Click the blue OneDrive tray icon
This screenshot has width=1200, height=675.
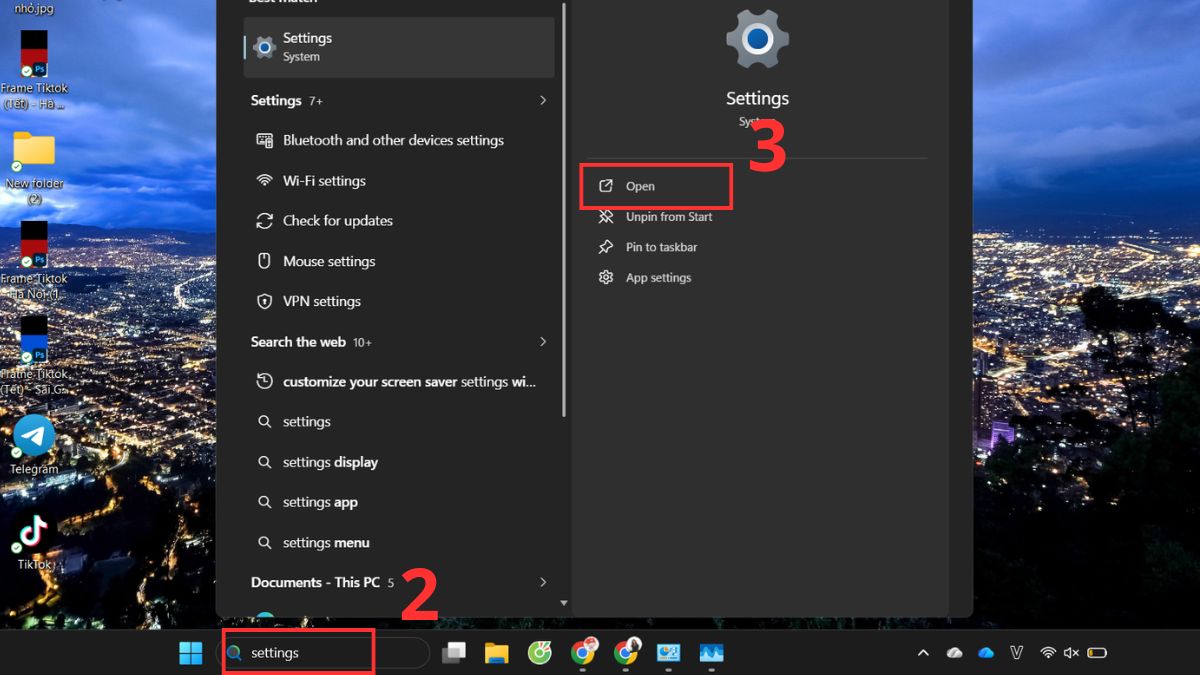point(986,653)
